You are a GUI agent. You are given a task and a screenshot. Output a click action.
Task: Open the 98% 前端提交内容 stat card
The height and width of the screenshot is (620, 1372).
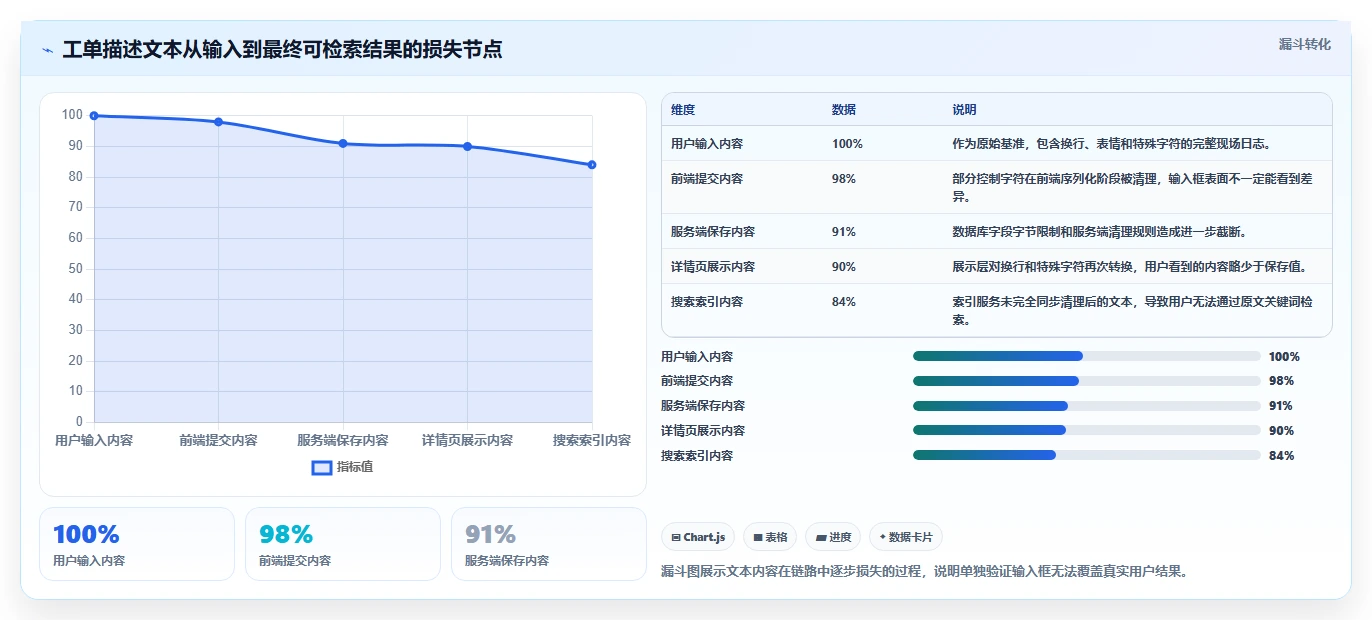(343, 544)
